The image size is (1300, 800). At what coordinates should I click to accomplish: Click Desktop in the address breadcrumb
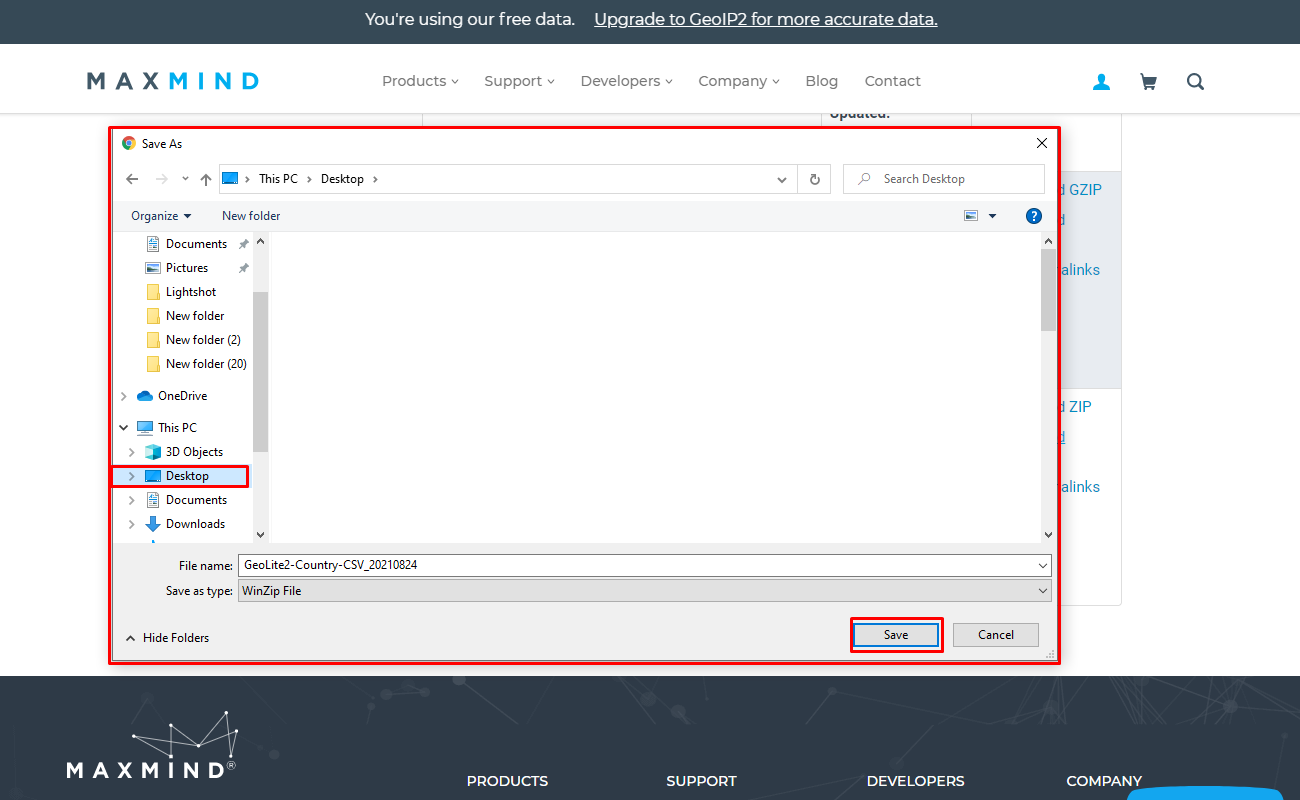(x=342, y=179)
